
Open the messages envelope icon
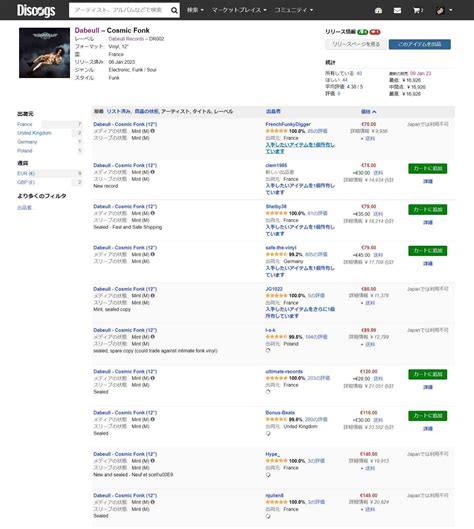[x=397, y=11]
